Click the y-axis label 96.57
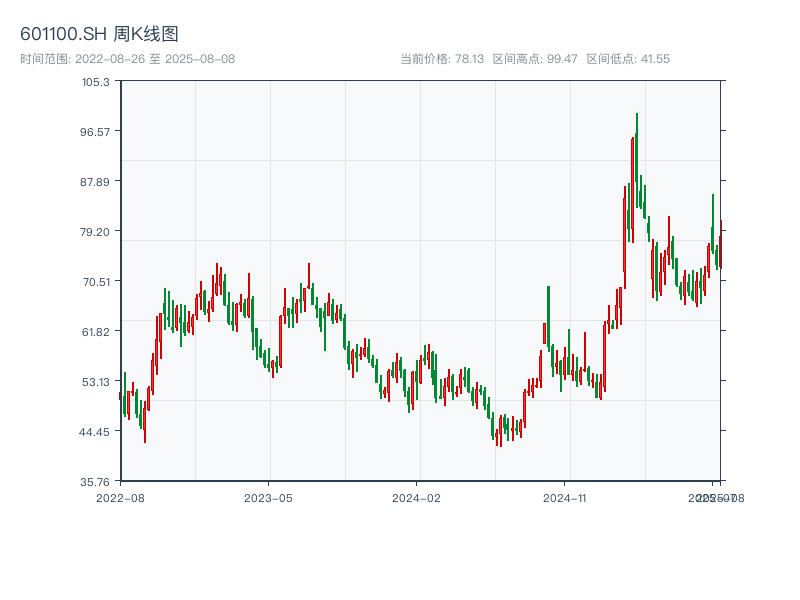 tap(95, 132)
